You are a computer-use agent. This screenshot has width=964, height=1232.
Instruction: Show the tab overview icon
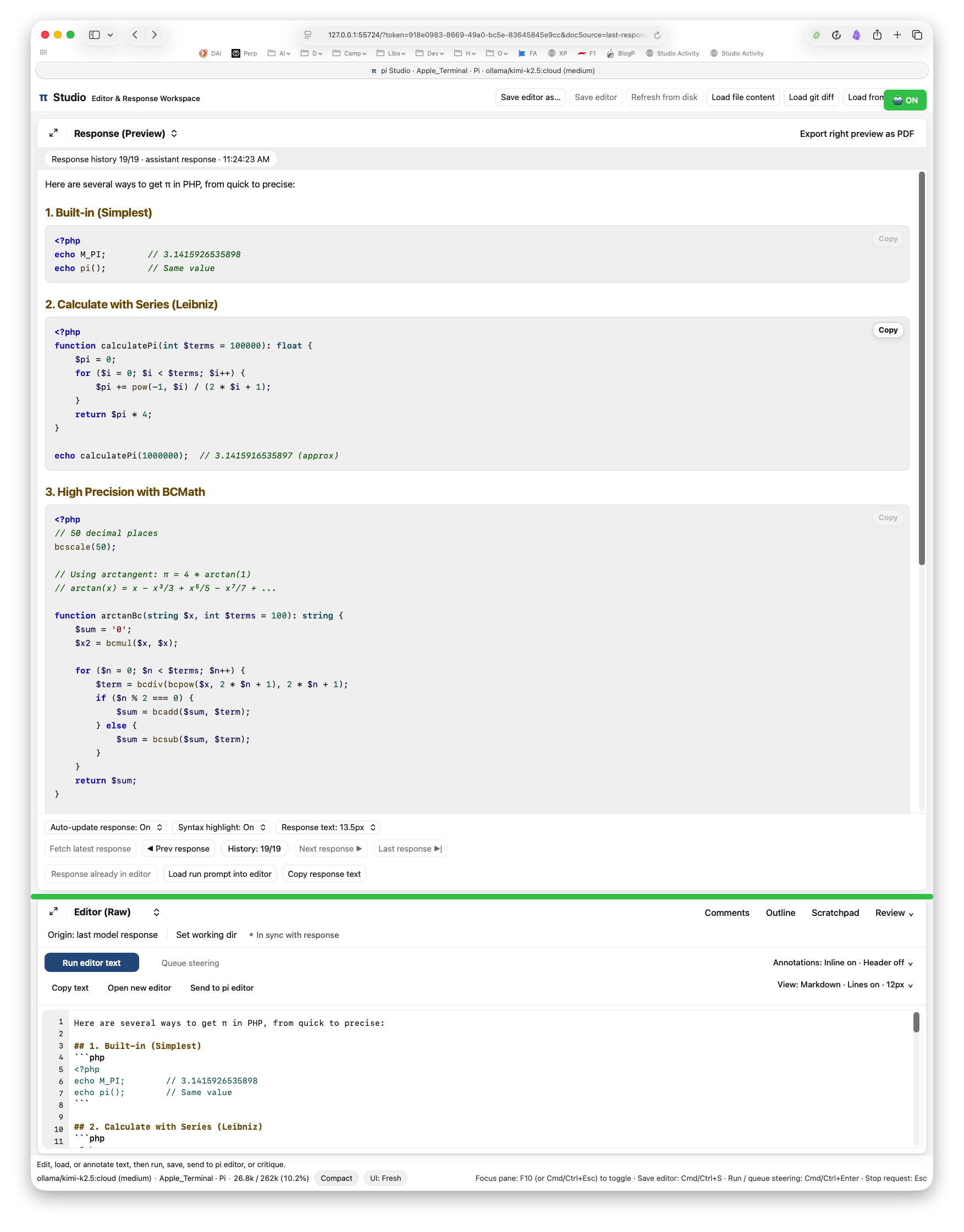click(917, 35)
